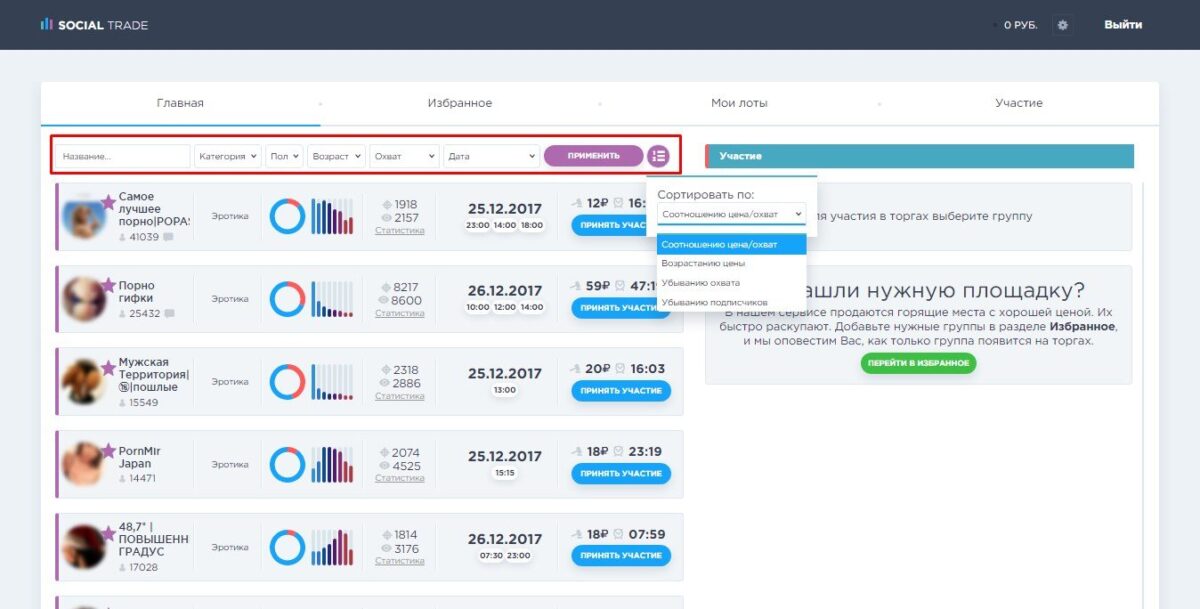Toggle favorite star on the 25432 subscribers group

(x=108, y=285)
